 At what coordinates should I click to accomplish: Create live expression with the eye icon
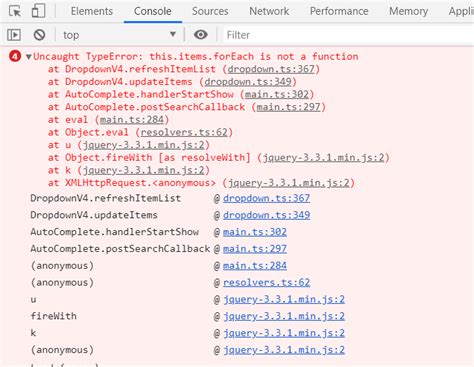[x=201, y=35]
